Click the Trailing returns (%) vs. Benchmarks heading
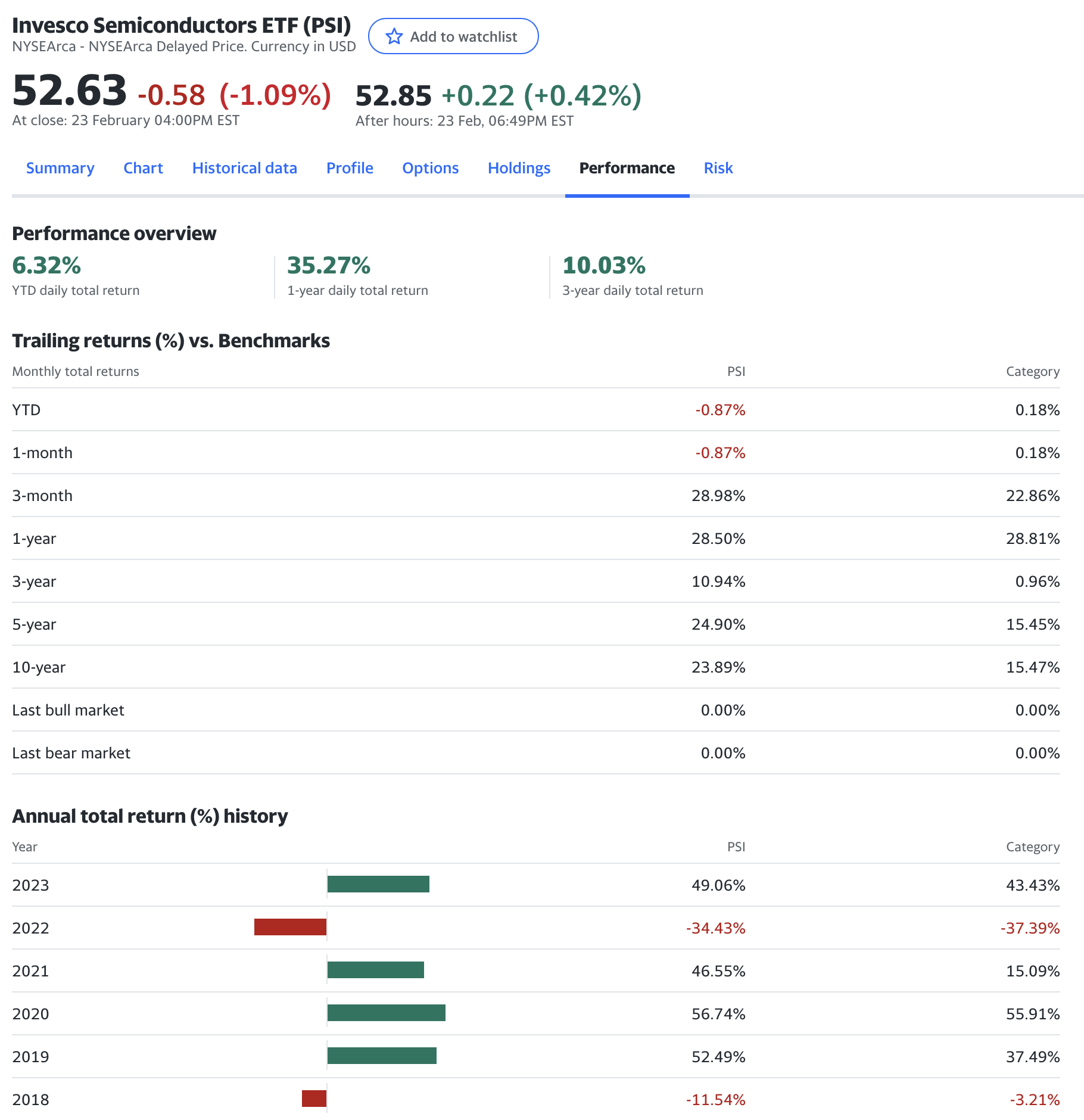Image resolution: width=1084 pixels, height=1120 pixels. (x=171, y=341)
